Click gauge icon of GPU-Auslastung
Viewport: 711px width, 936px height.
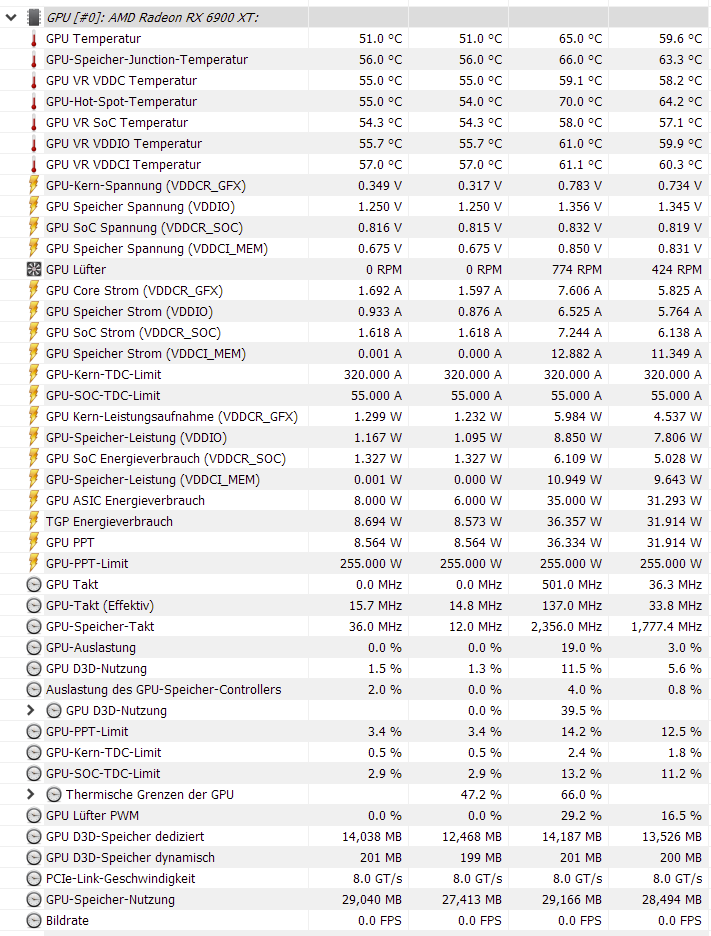tap(34, 648)
